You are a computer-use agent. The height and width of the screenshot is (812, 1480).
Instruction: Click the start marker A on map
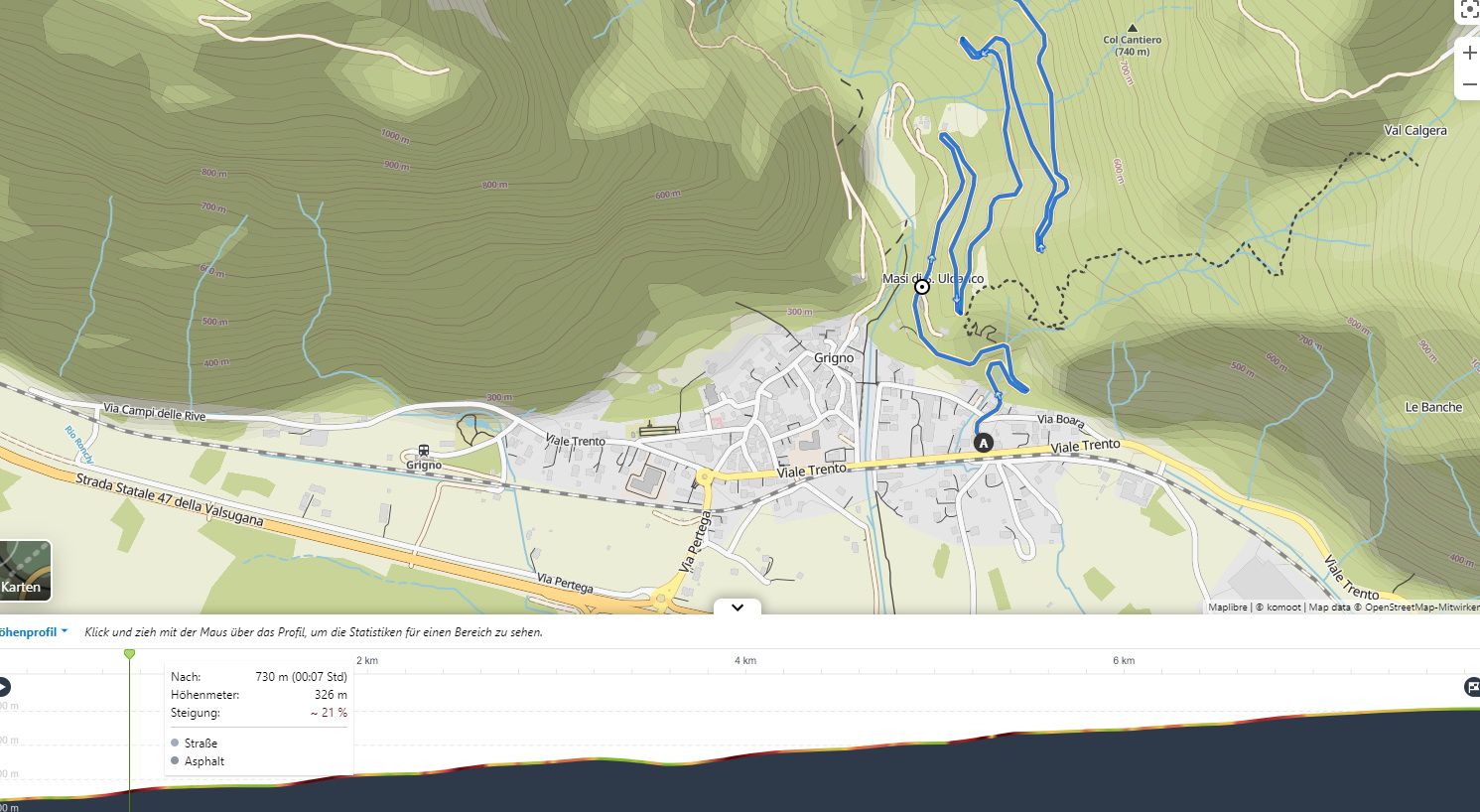coord(984,443)
